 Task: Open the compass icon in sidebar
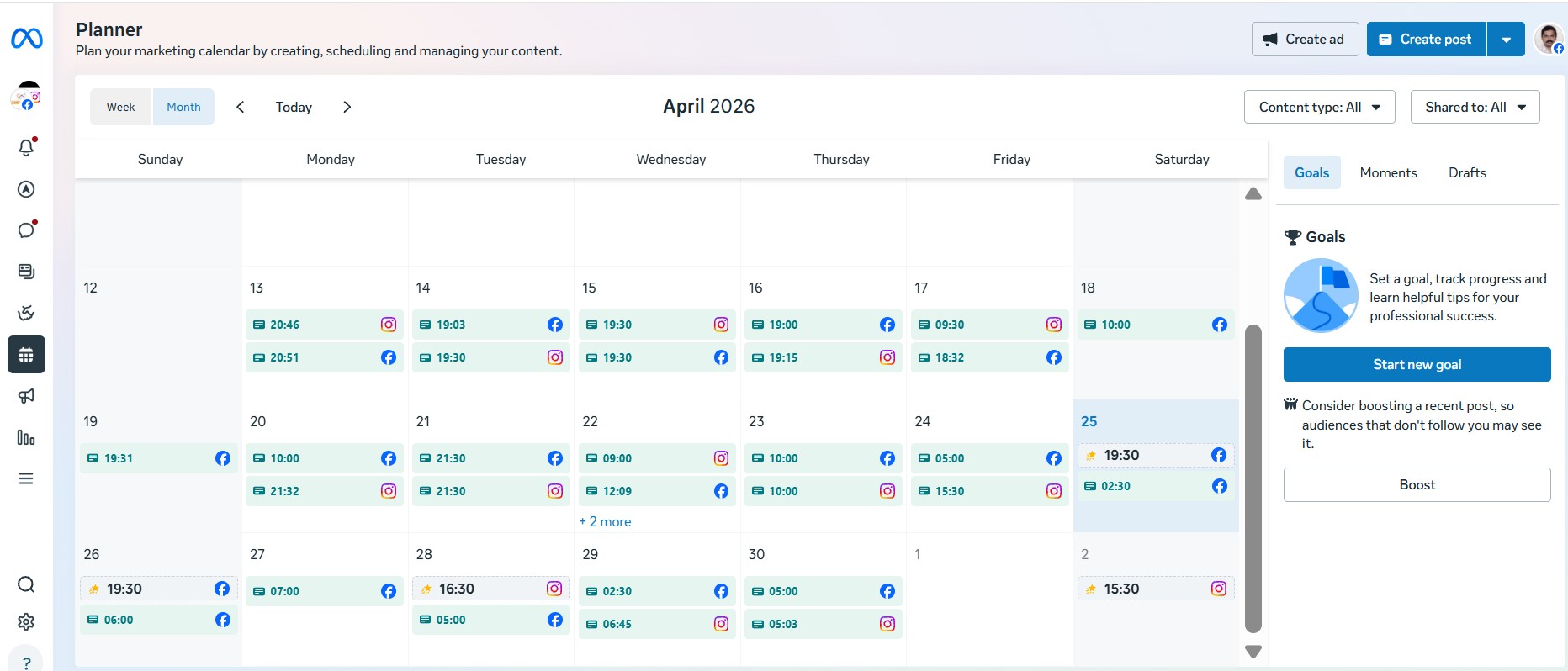pyautogui.click(x=27, y=189)
